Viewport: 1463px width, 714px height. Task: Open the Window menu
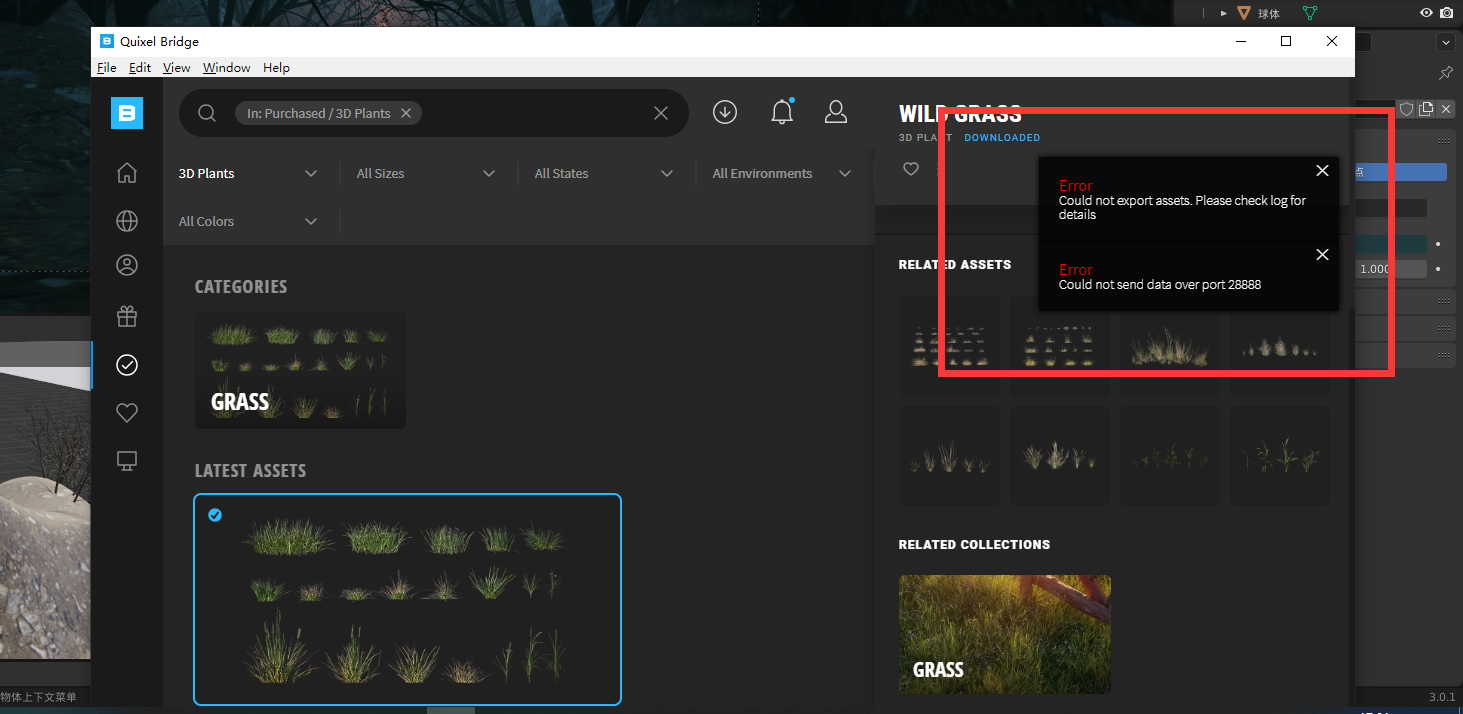[227, 67]
